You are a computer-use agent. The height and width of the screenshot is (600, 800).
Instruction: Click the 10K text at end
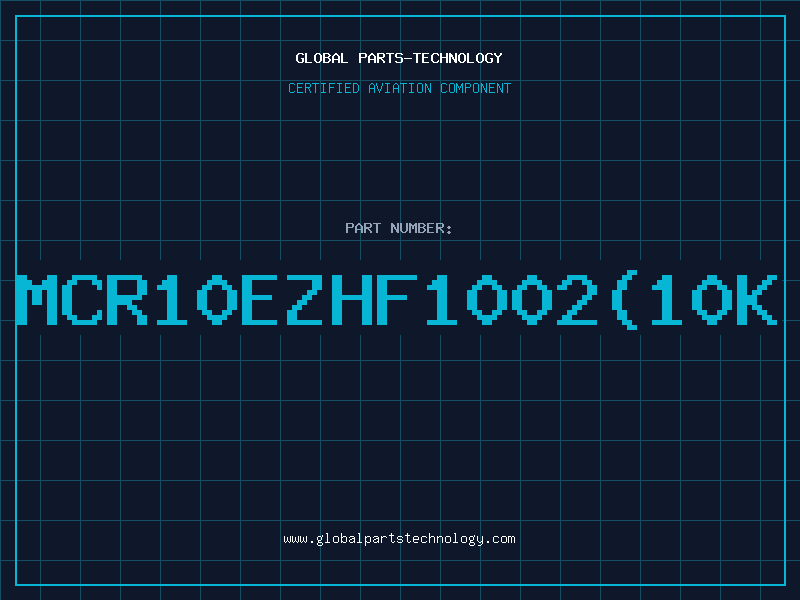714,300
